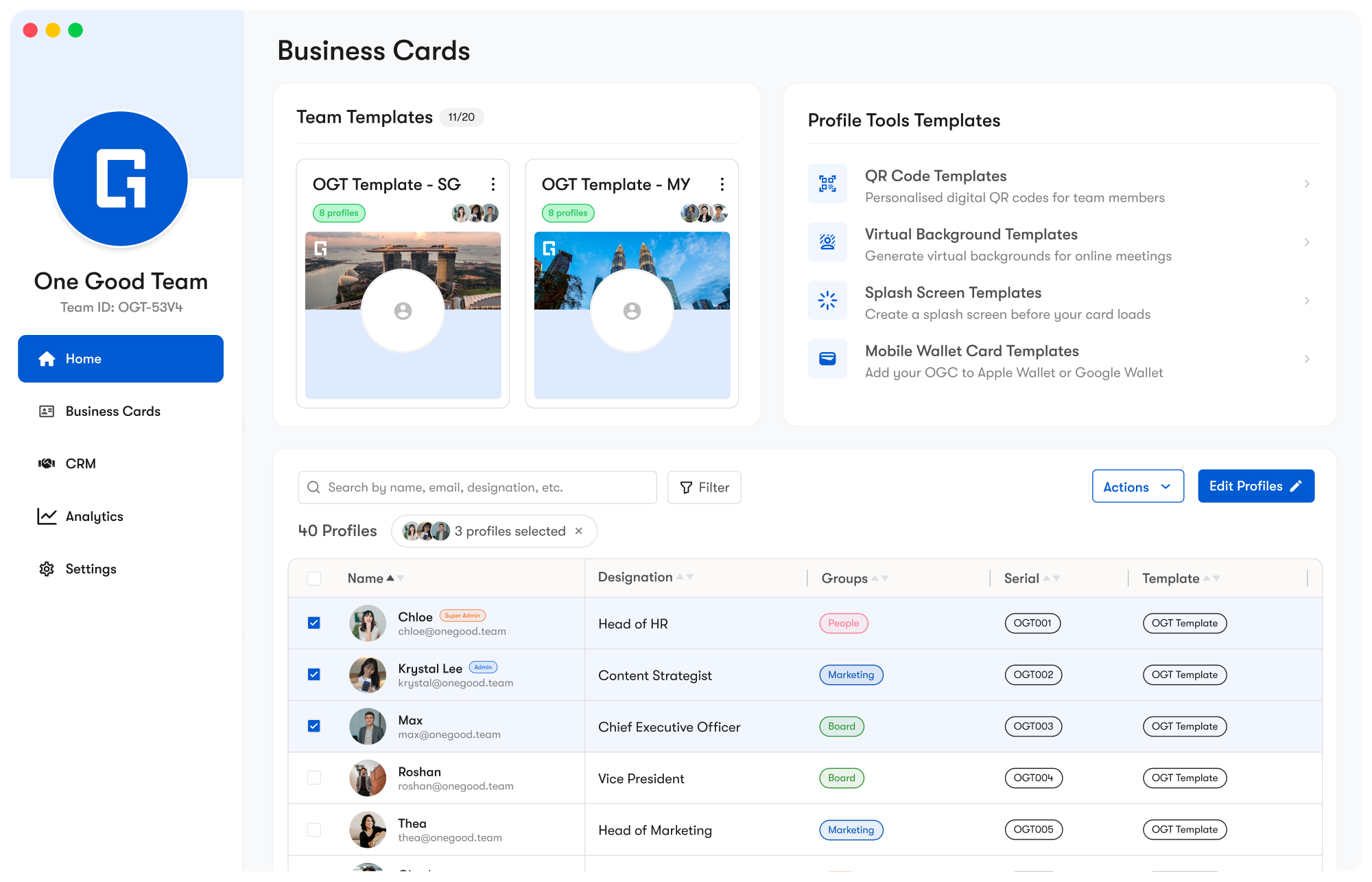Click the CRM handshake icon
1372x882 pixels.
(x=47, y=464)
